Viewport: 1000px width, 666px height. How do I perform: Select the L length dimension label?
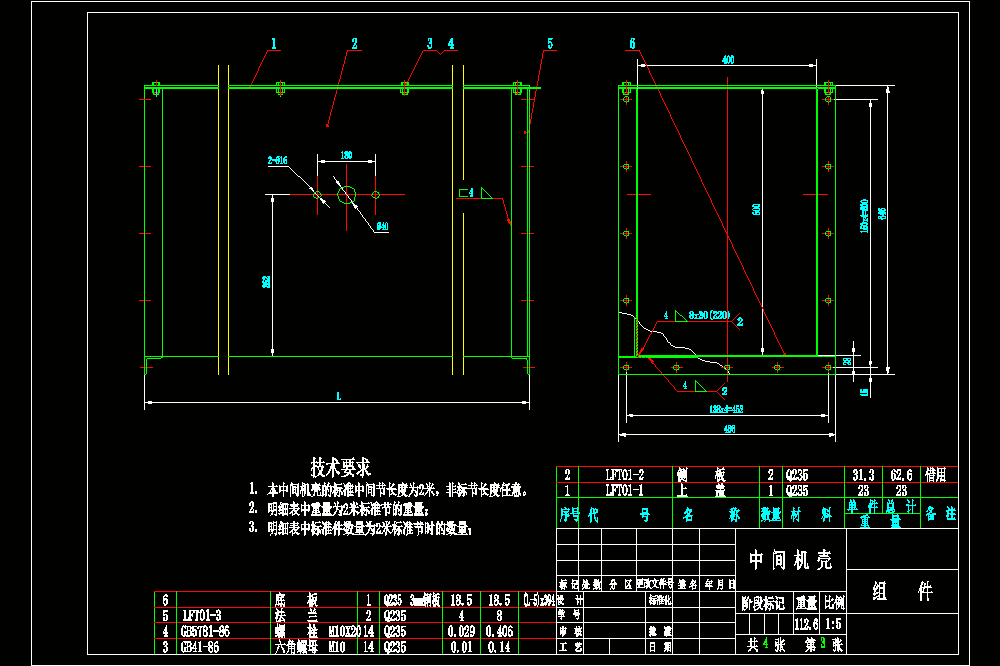tap(339, 396)
